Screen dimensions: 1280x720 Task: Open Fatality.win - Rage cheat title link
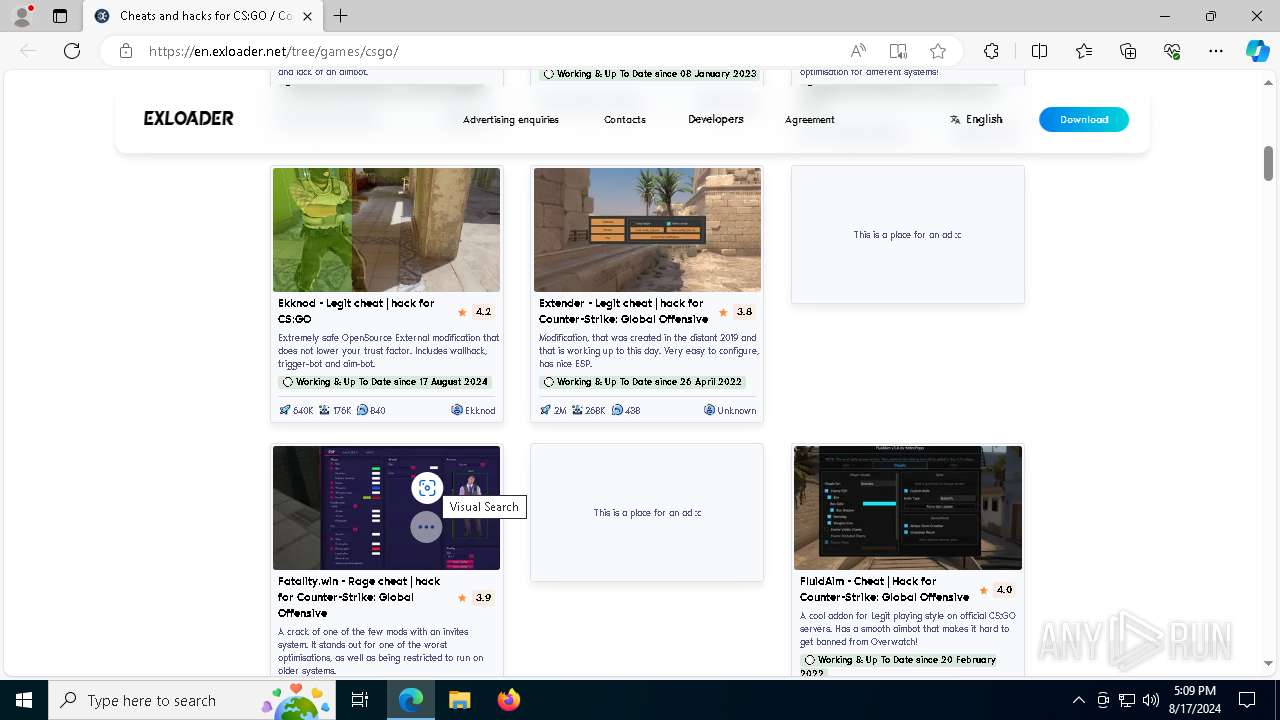[359, 597]
